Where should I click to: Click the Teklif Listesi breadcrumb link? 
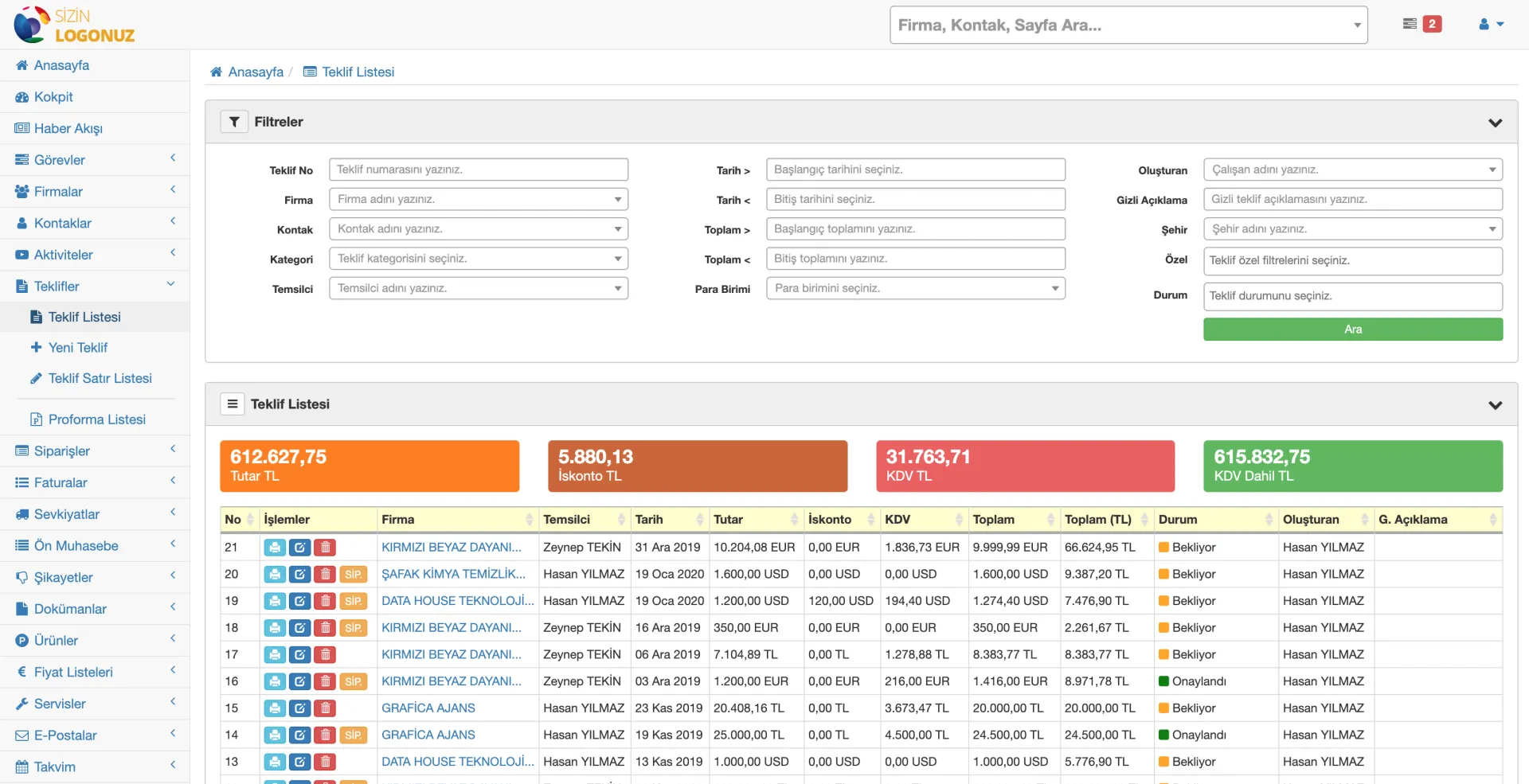(x=358, y=72)
